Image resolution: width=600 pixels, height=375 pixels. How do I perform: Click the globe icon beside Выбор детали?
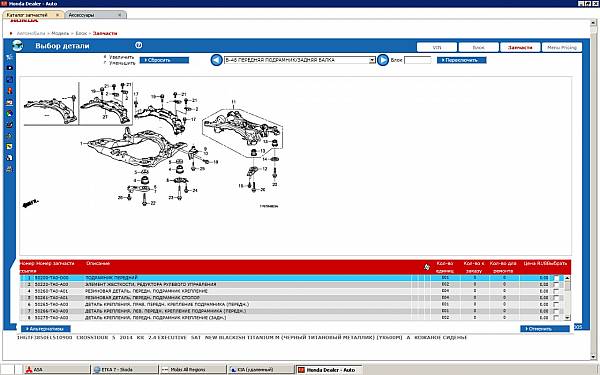(x=17, y=46)
